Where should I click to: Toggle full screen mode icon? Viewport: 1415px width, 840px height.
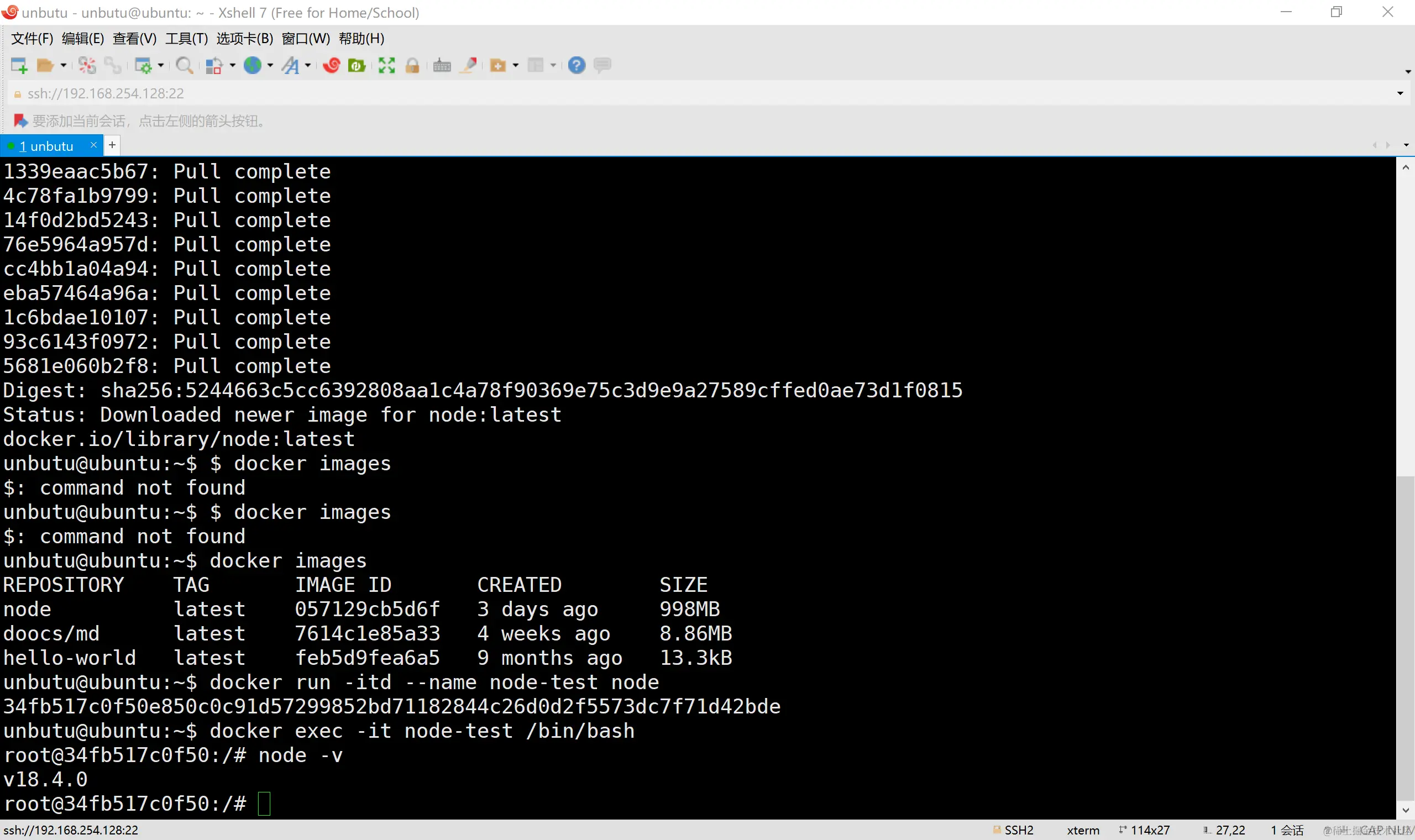pos(386,66)
